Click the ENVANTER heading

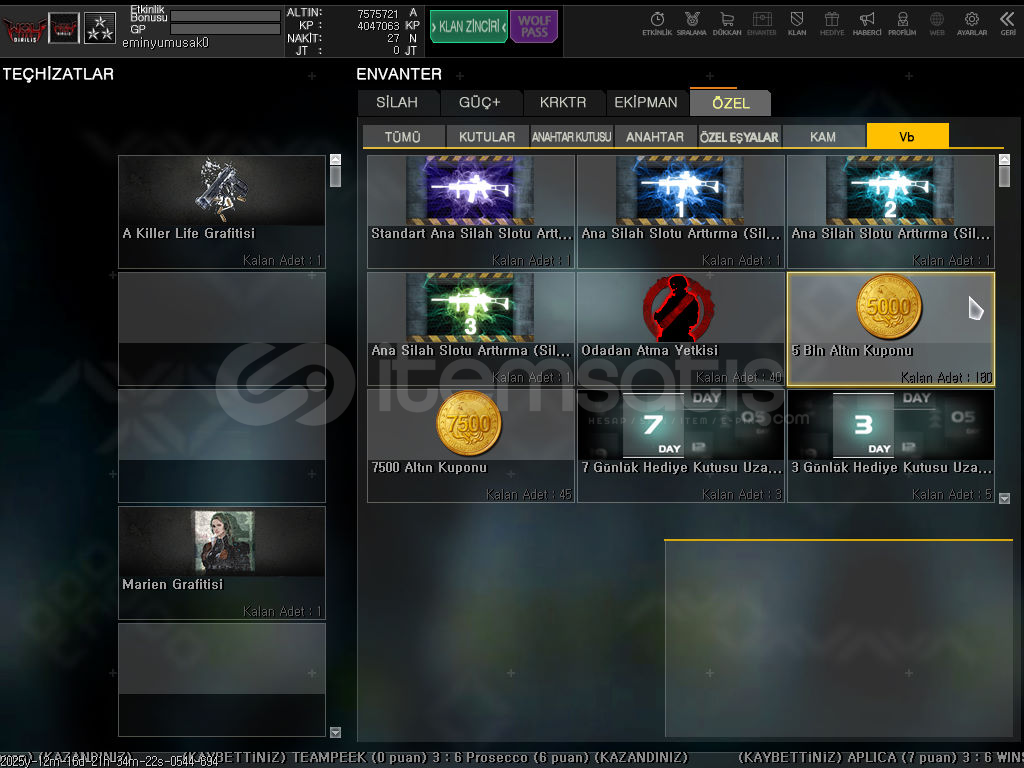pyautogui.click(x=399, y=74)
